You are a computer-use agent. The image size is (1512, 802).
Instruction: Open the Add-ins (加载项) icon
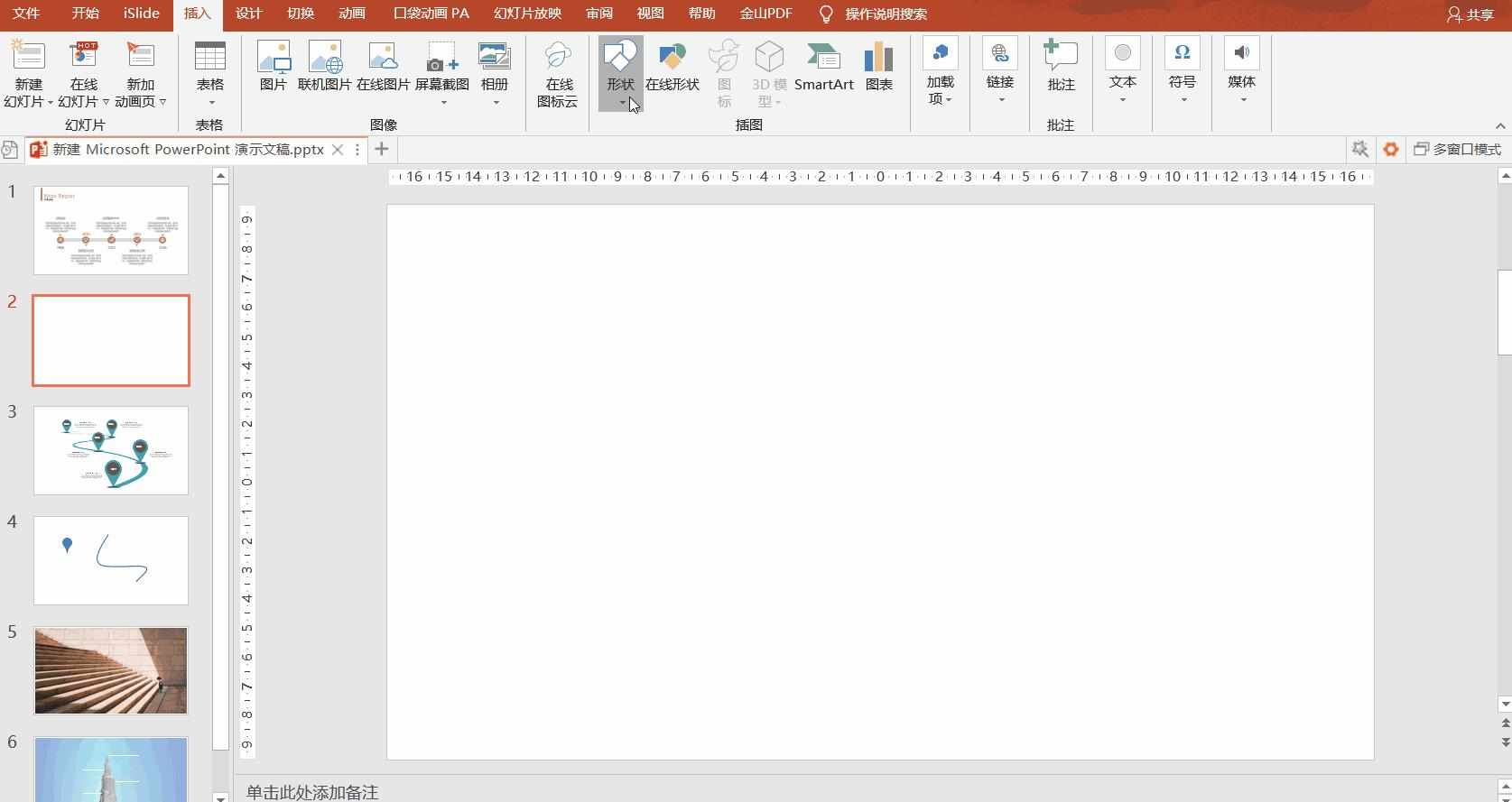point(941,53)
